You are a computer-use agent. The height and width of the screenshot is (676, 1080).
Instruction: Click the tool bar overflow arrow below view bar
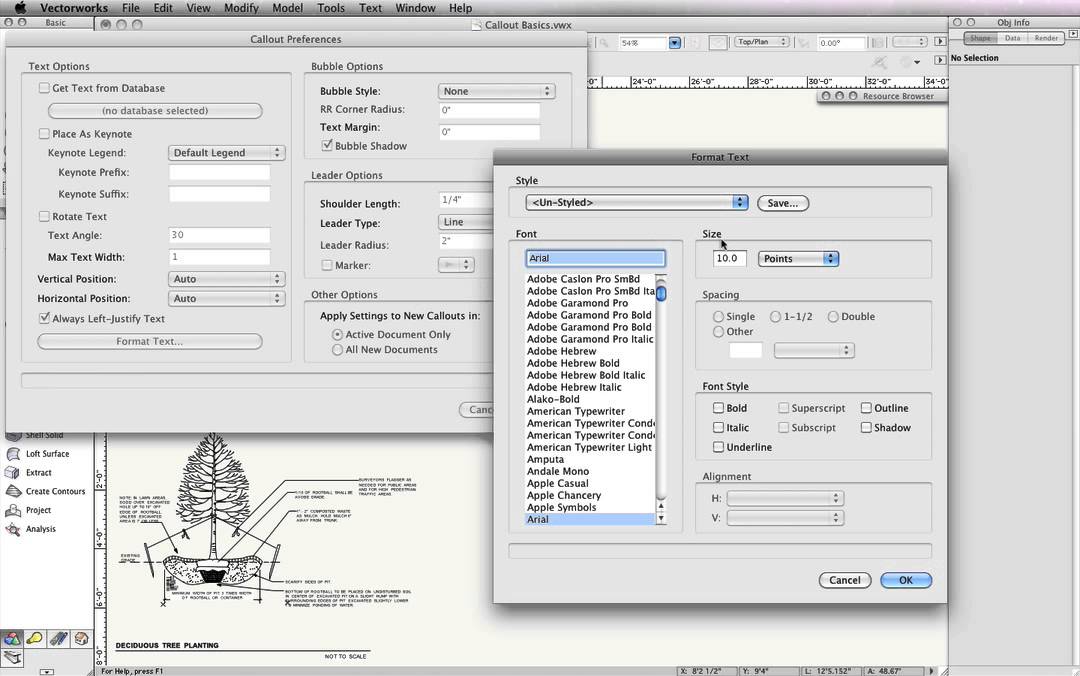coord(940,61)
